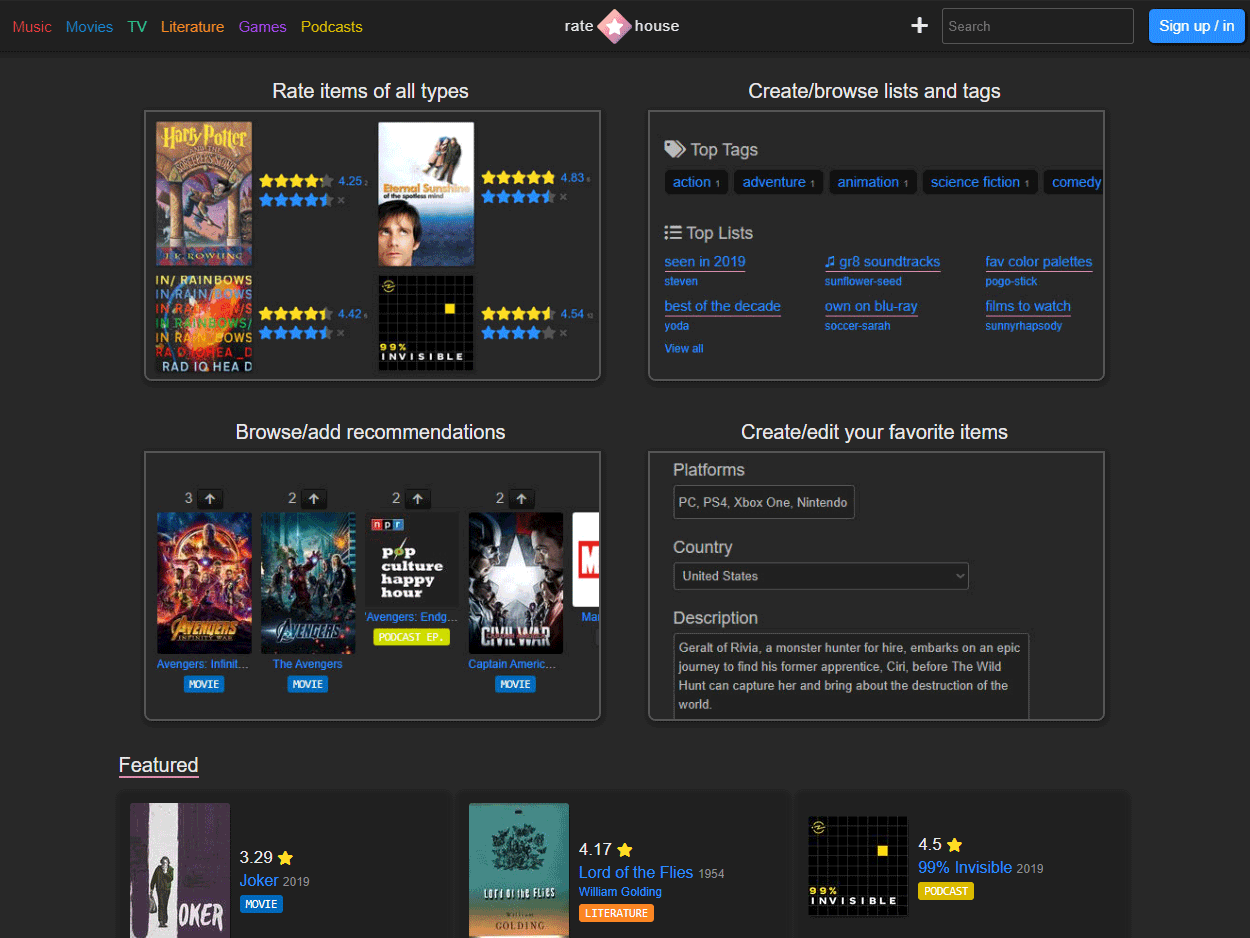Click the rate house star logo
This screenshot has width=1250, height=938.
pos(614,26)
